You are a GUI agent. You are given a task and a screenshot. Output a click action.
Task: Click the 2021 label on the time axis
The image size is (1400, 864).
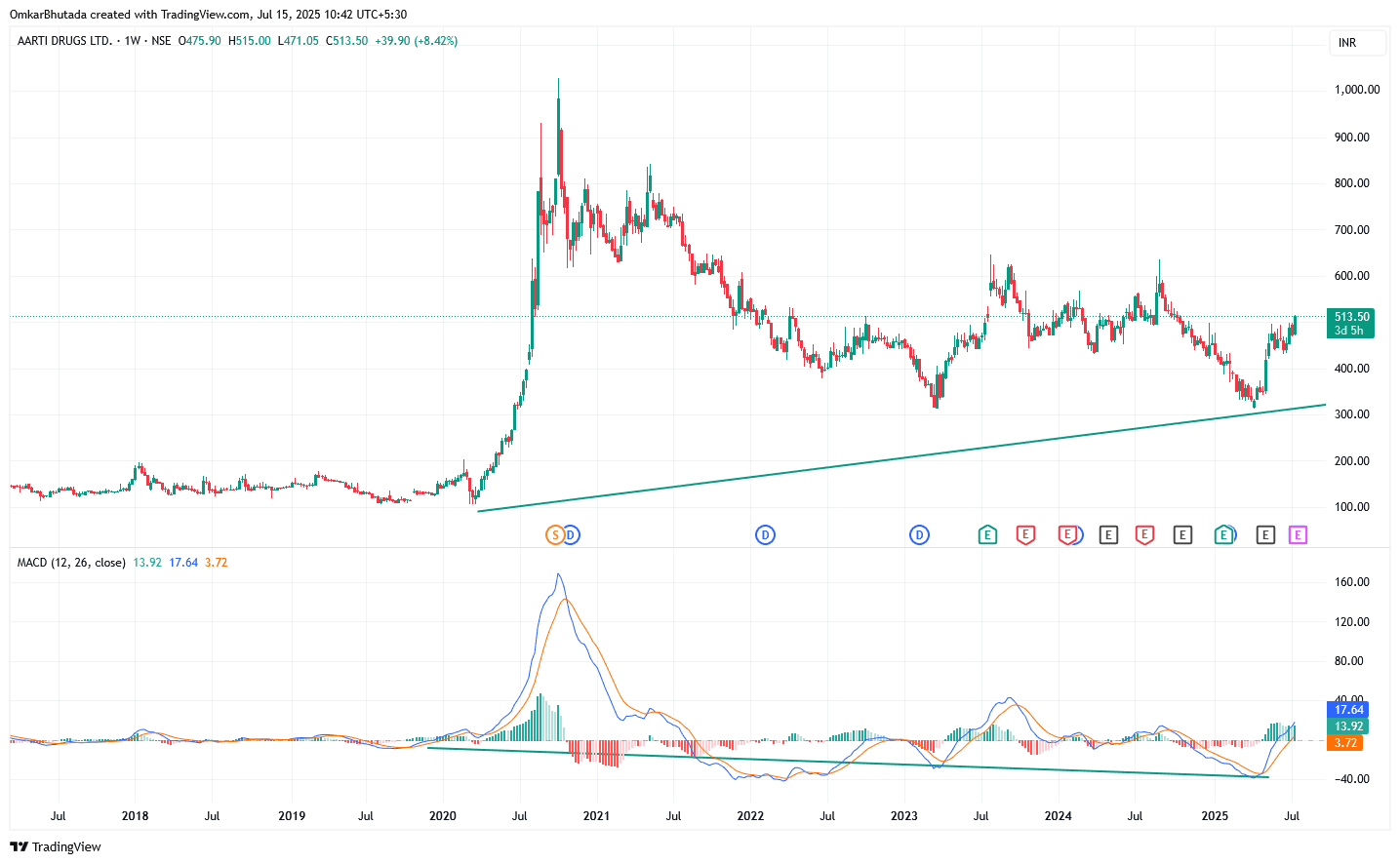click(596, 816)
